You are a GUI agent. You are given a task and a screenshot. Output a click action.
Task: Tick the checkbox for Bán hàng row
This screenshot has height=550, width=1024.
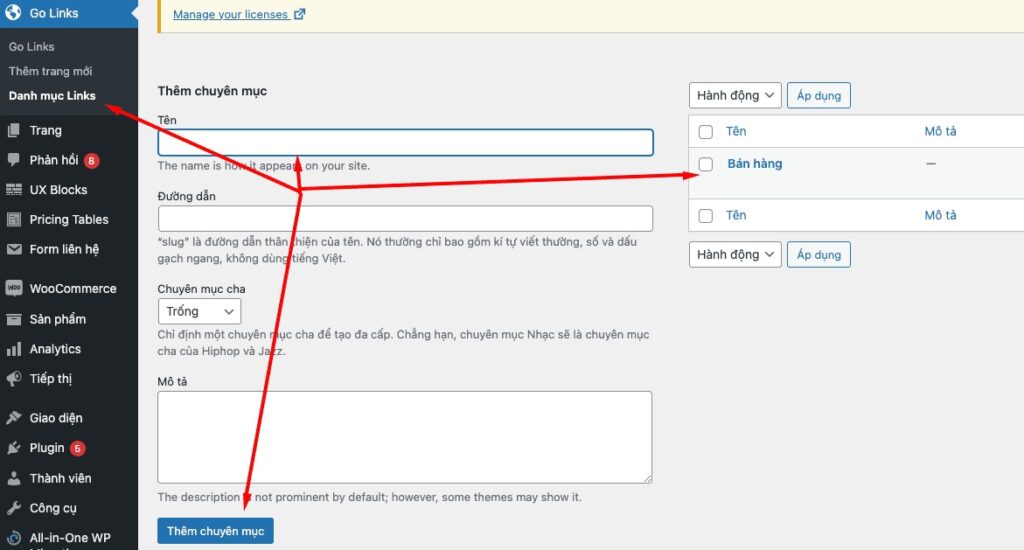706,164
